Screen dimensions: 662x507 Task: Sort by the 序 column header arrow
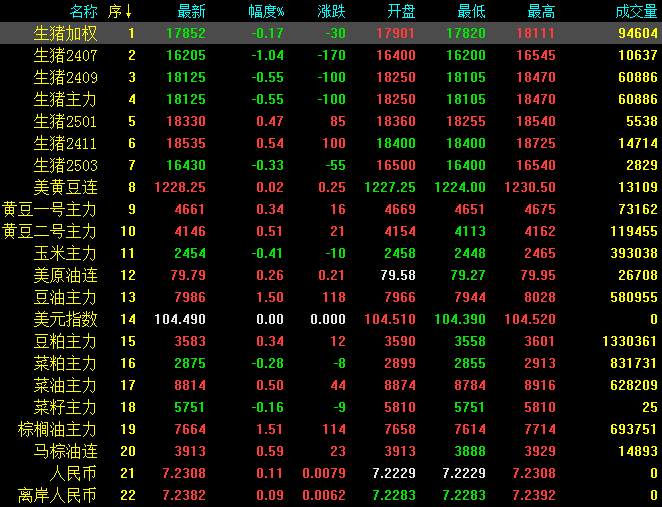(128, 12)
